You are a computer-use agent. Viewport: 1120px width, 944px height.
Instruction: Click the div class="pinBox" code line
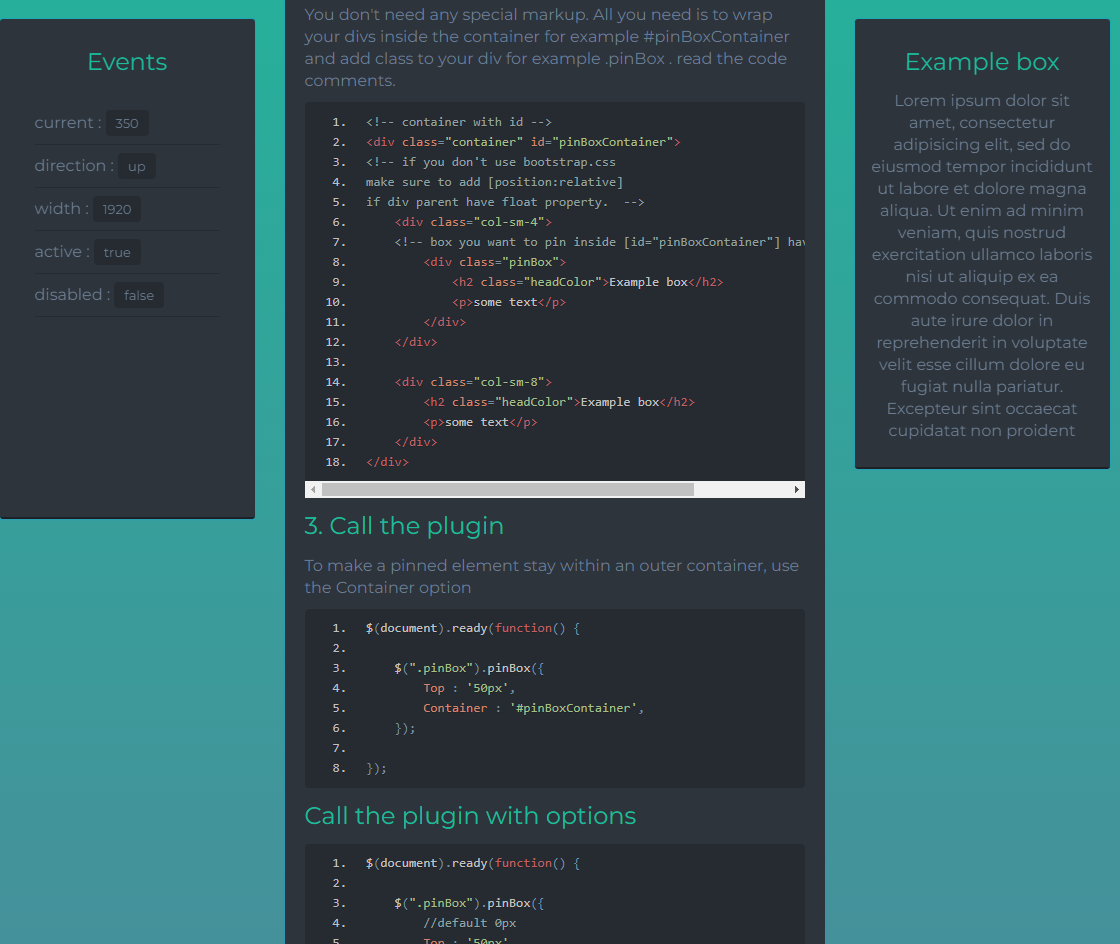(494, 262)
